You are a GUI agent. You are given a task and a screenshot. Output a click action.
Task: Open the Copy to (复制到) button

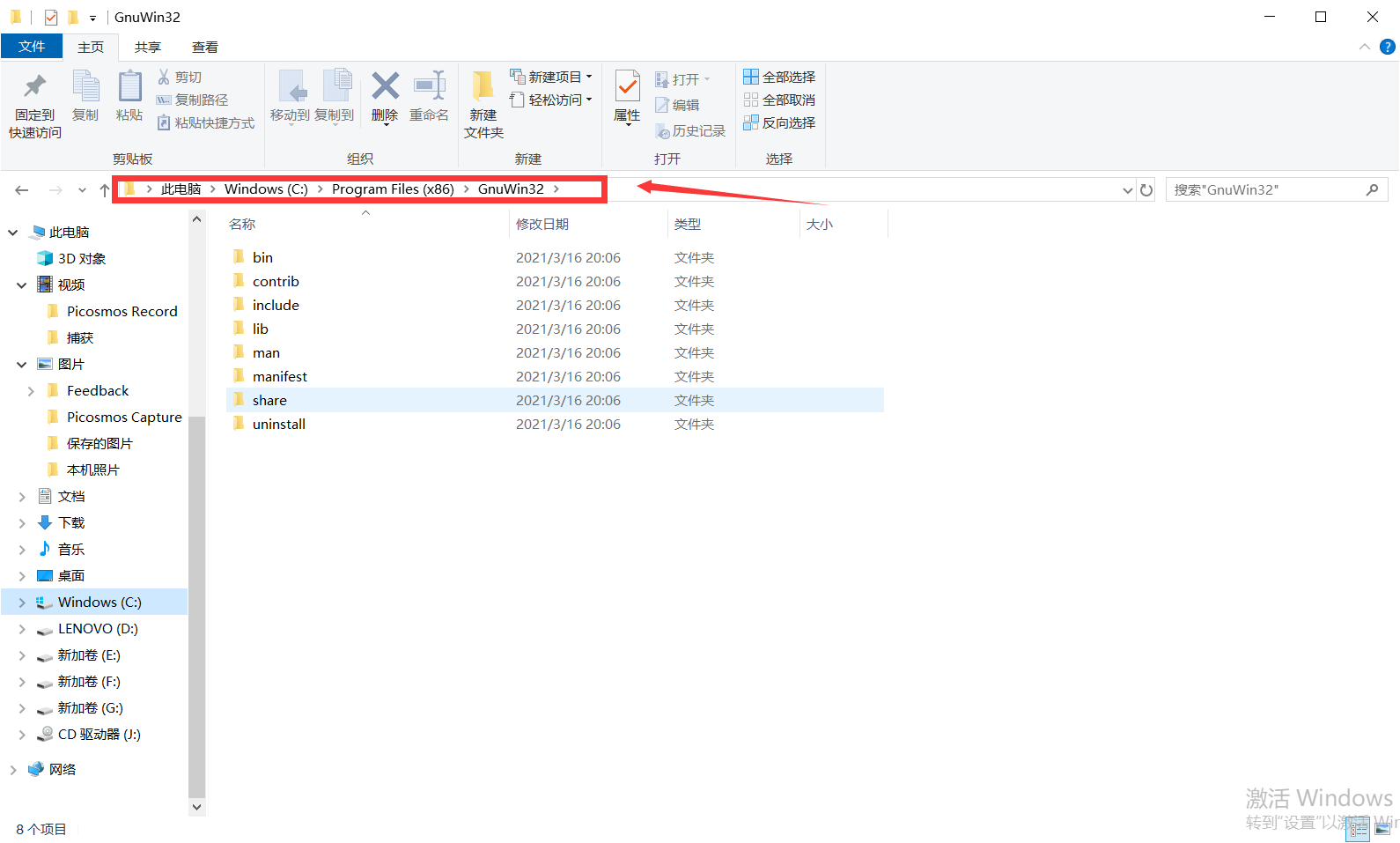pos(335,97)
